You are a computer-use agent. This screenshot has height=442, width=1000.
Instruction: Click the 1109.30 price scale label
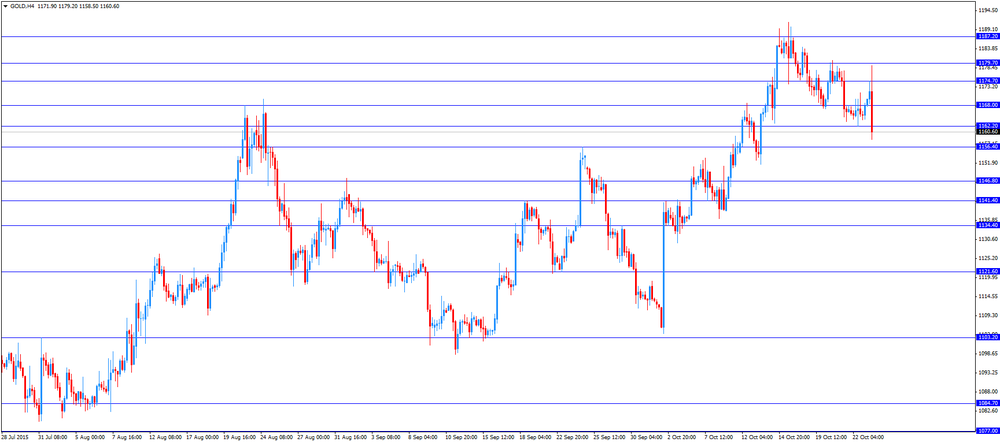987,315
